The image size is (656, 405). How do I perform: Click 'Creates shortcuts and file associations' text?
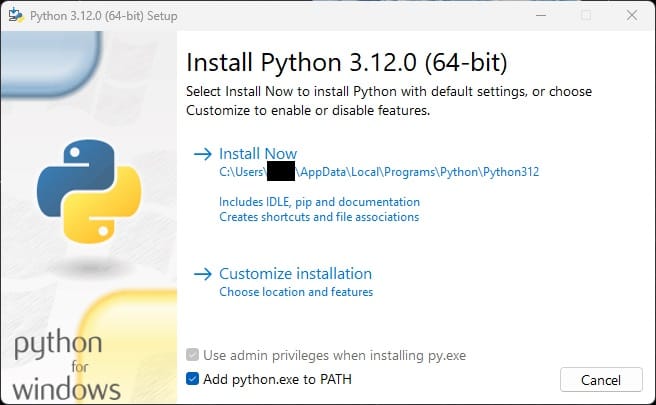click(319, 217)
